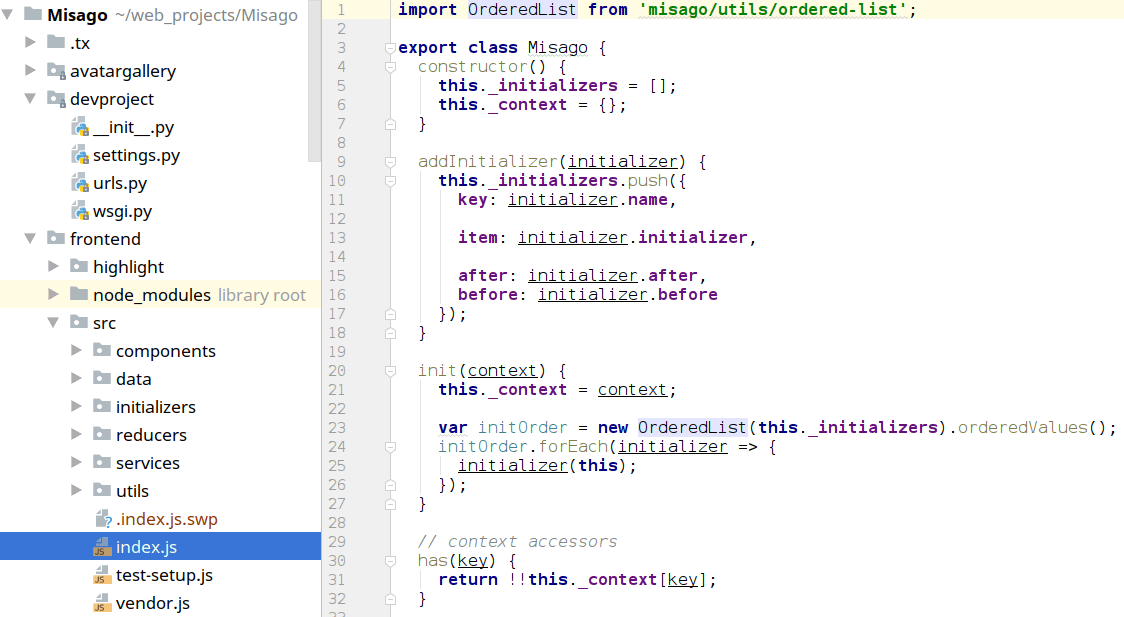
Task: Click the OrderedList import identifier on line 1
Action: click(x=522, y=10)
